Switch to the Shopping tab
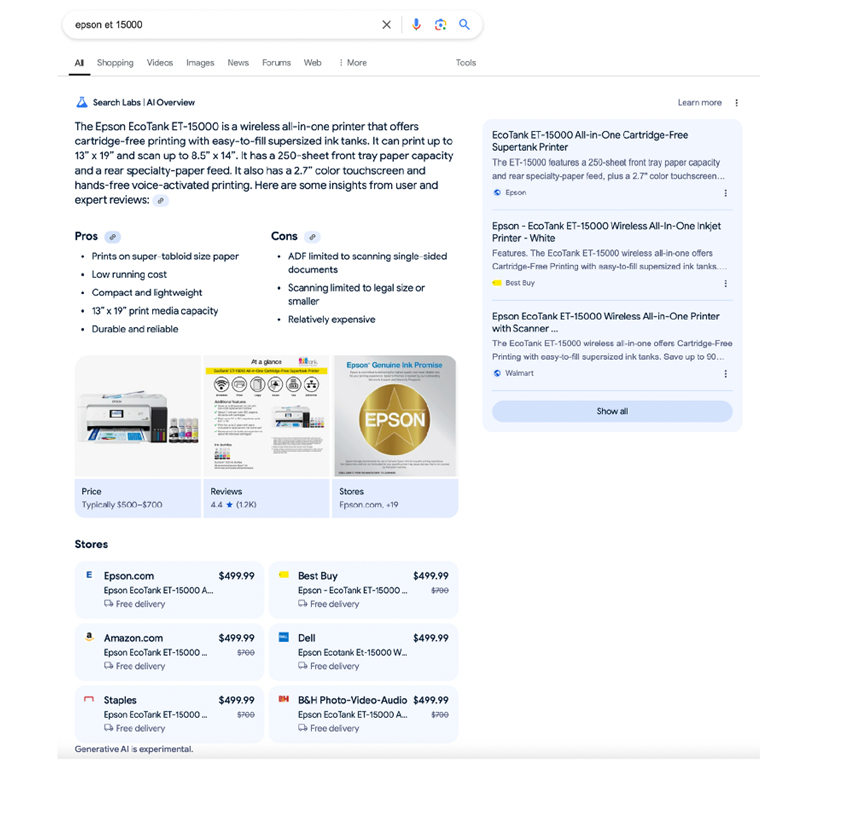The width and height of the screenshot is (852, 821). pyautogui.click(x=115, y=63)
